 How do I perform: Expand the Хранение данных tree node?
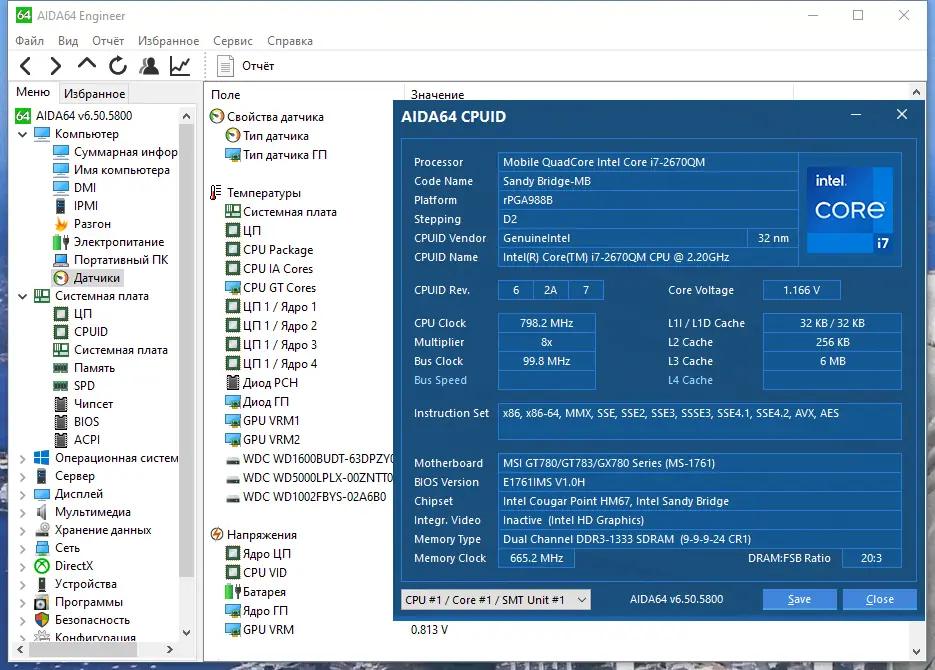(22, 530)
